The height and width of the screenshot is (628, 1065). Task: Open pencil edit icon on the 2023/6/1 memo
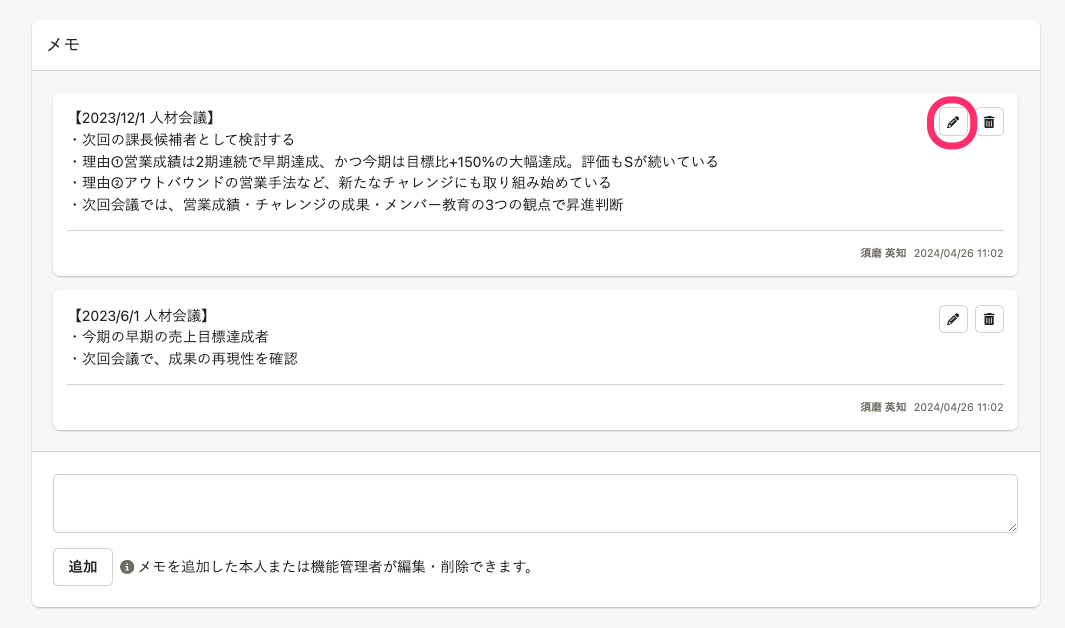pyautogui.click(x=953, y=319)
